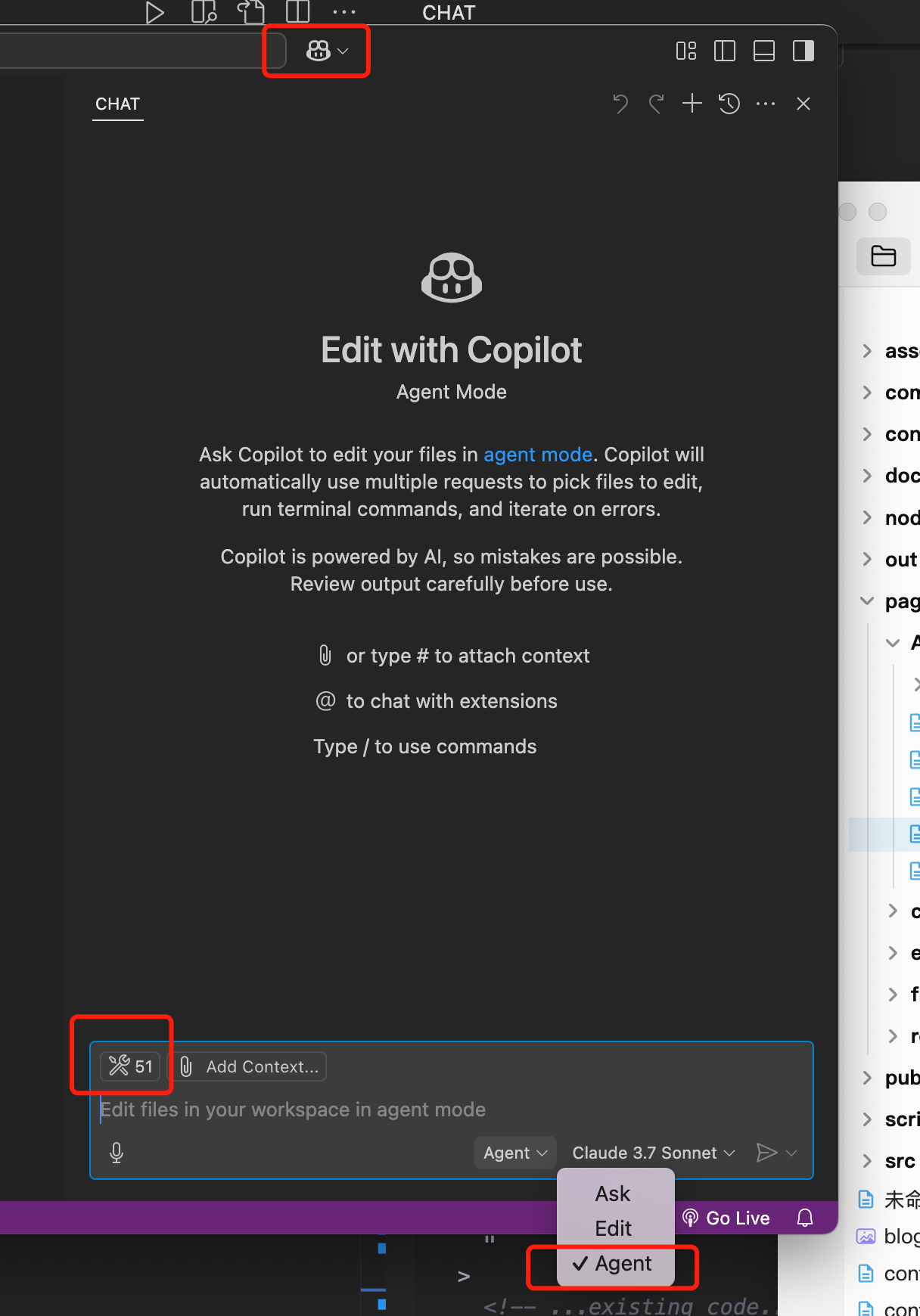Expand the 'pub' folder in file tree
This screenshot has height=1316, width=920.
click(x=868, y=1077)
